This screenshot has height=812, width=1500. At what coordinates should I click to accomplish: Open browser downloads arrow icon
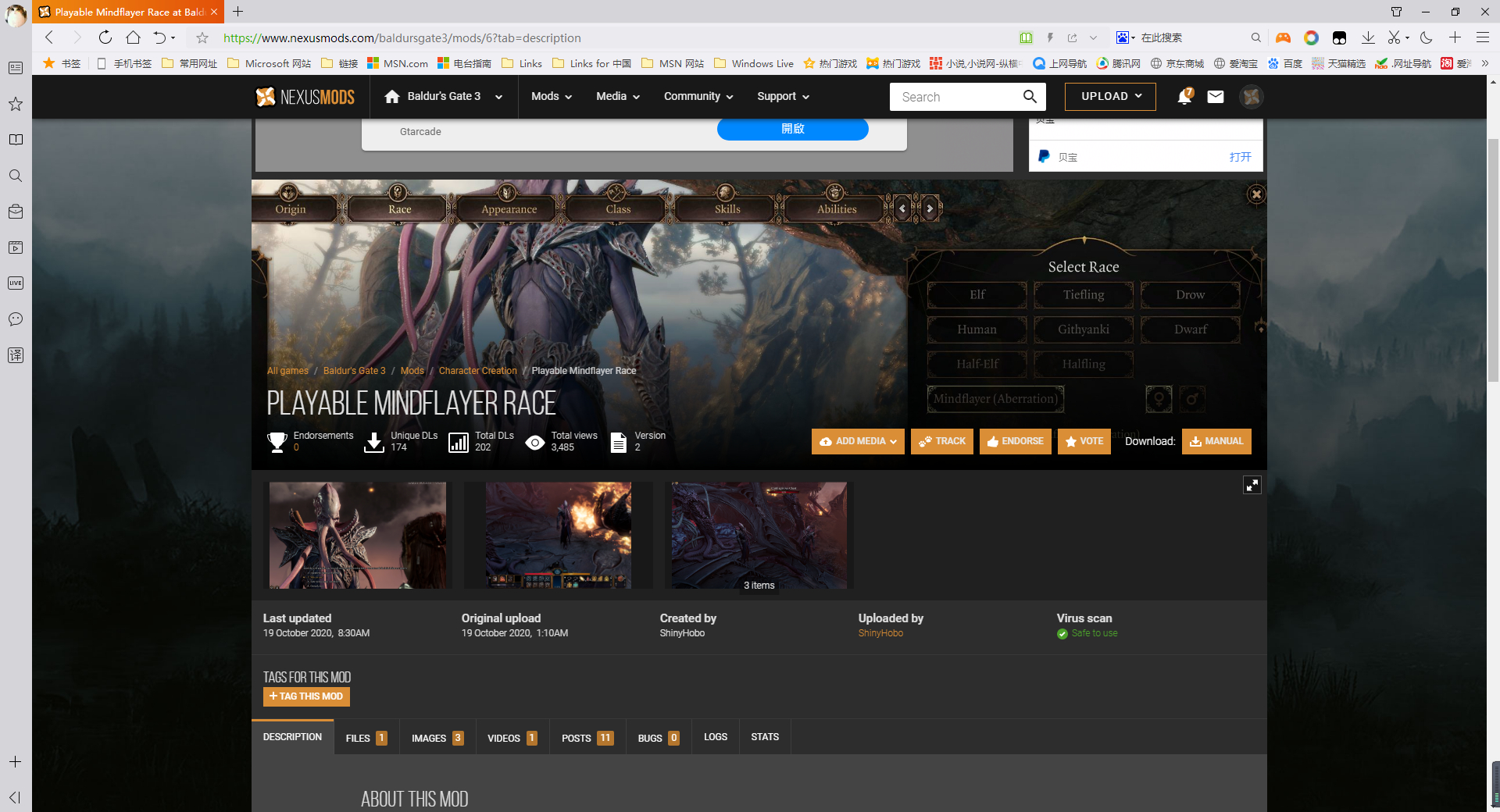1368,37
